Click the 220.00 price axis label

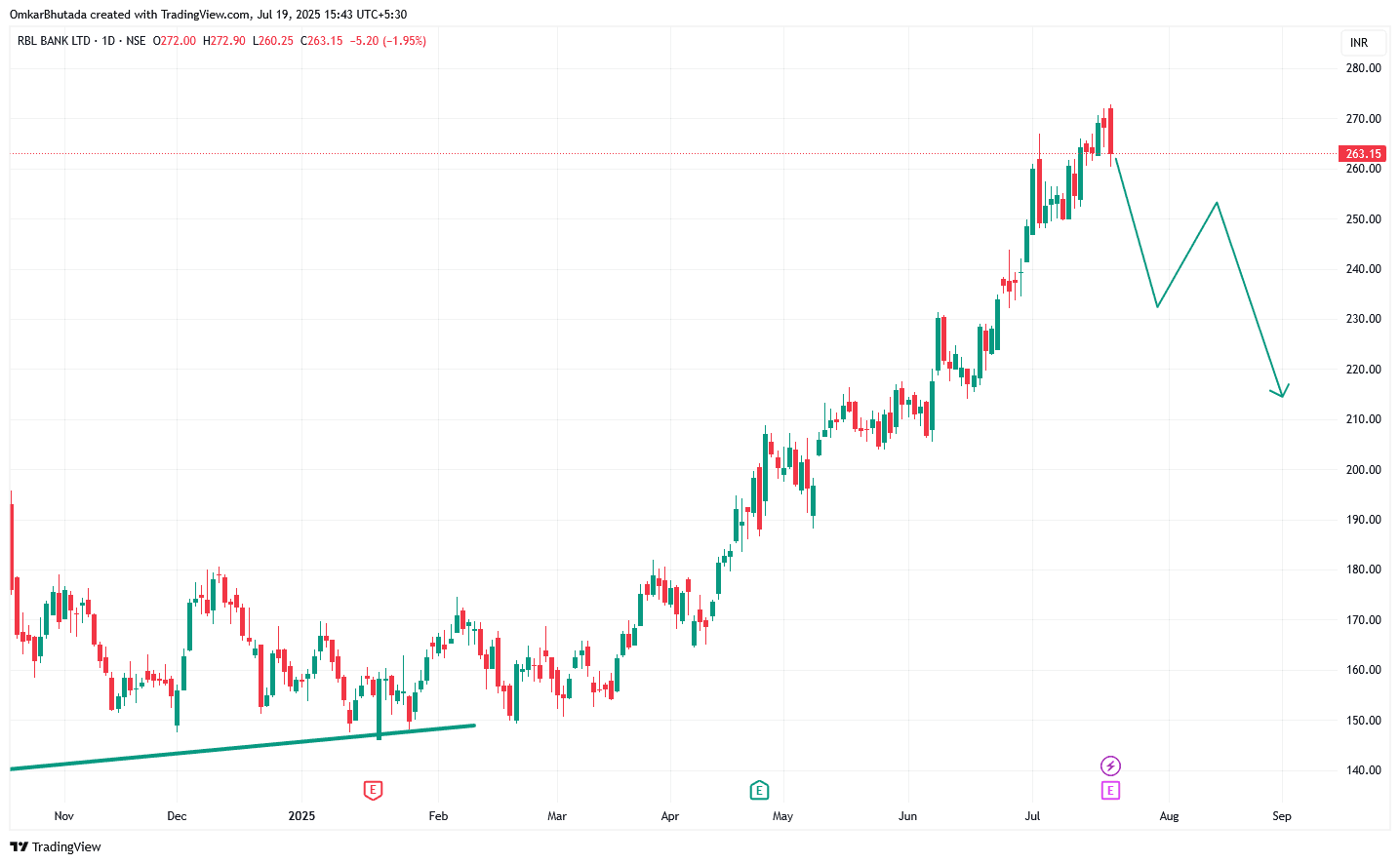[x=1363, y=370]
